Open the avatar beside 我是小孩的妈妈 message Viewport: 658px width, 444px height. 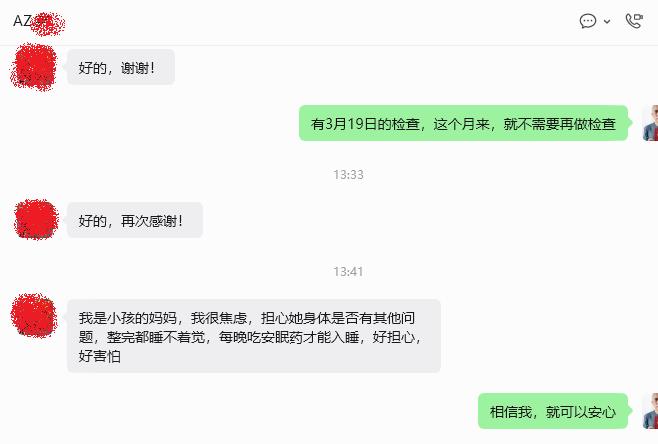[34, 316]
